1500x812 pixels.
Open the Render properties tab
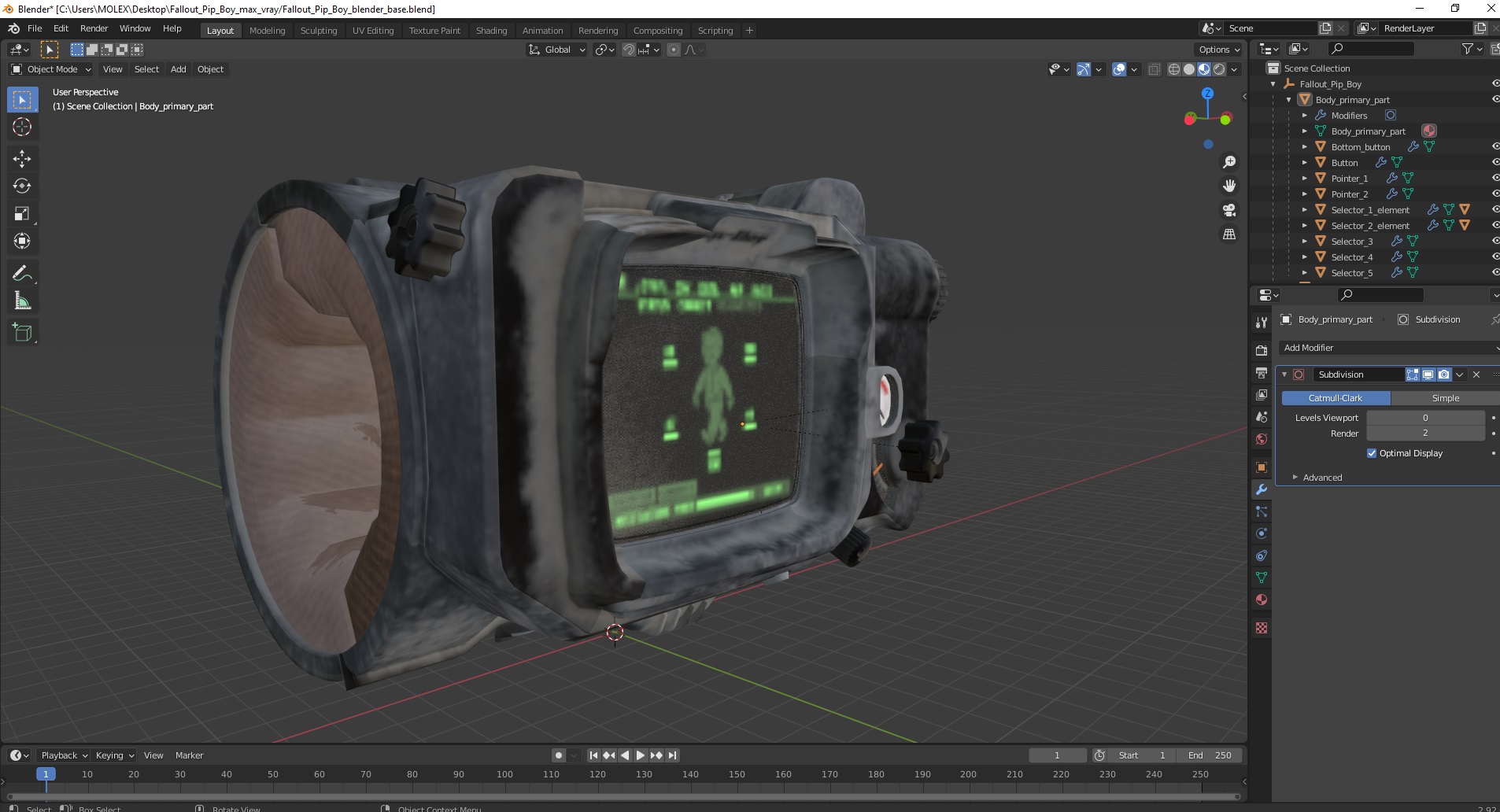[1262, 350]
